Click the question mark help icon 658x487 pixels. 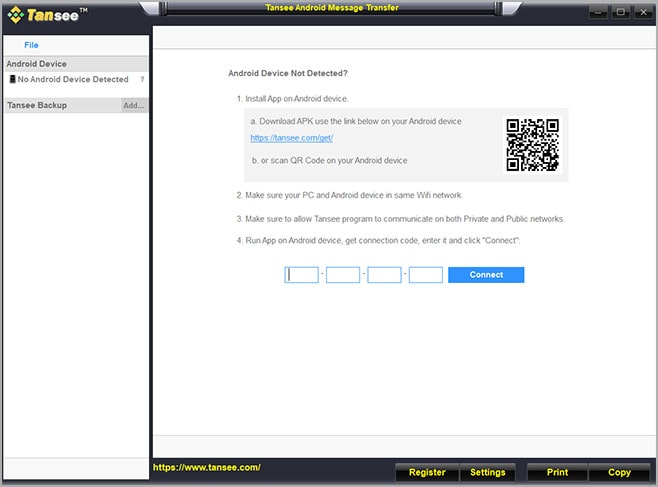[x=142, y=79]
